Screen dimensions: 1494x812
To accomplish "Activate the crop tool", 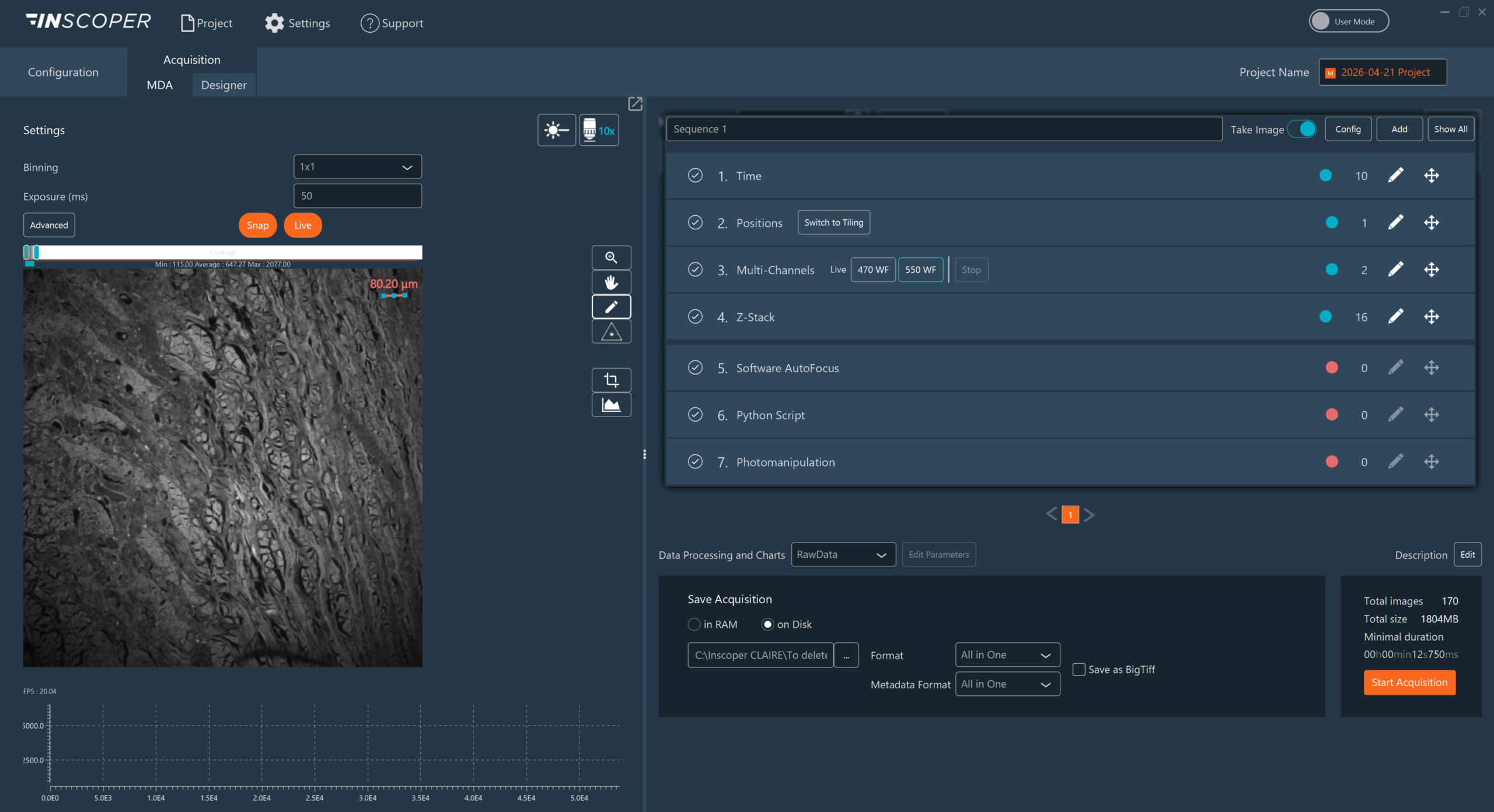I will point(611,380).
